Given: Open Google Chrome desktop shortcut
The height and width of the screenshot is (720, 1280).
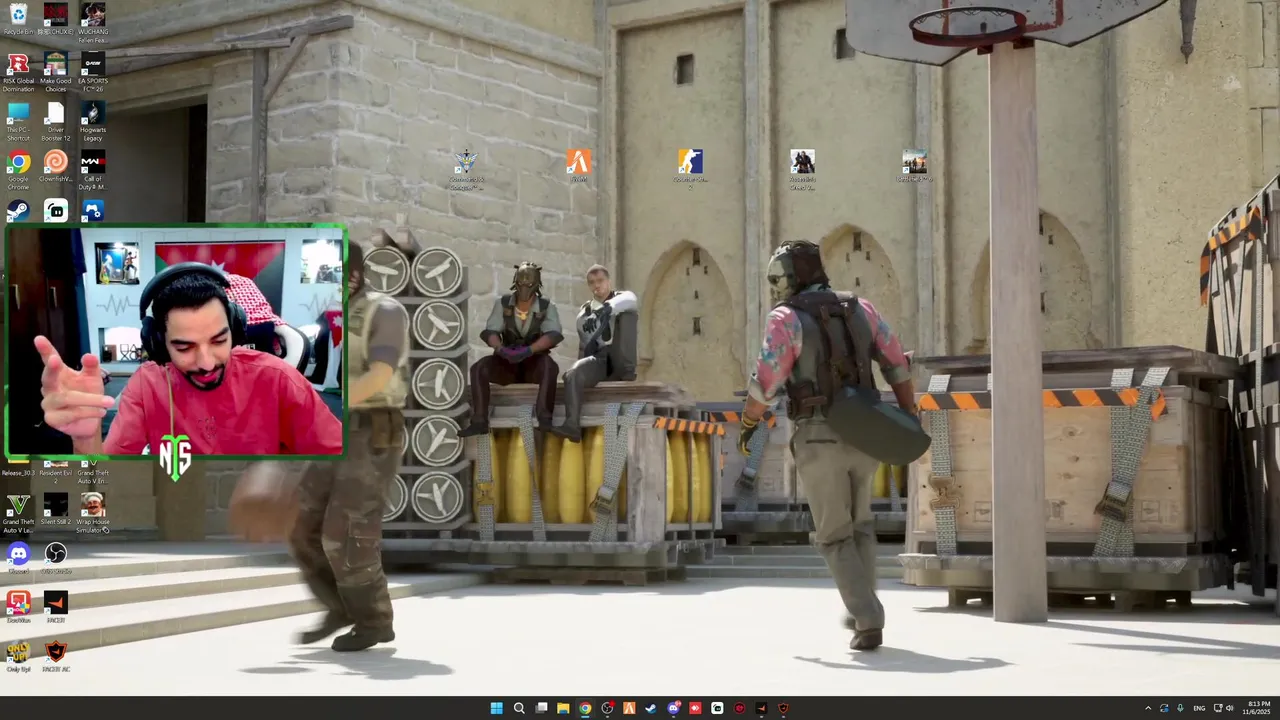Looking at the screenshot, I should [x=18, y=170].
